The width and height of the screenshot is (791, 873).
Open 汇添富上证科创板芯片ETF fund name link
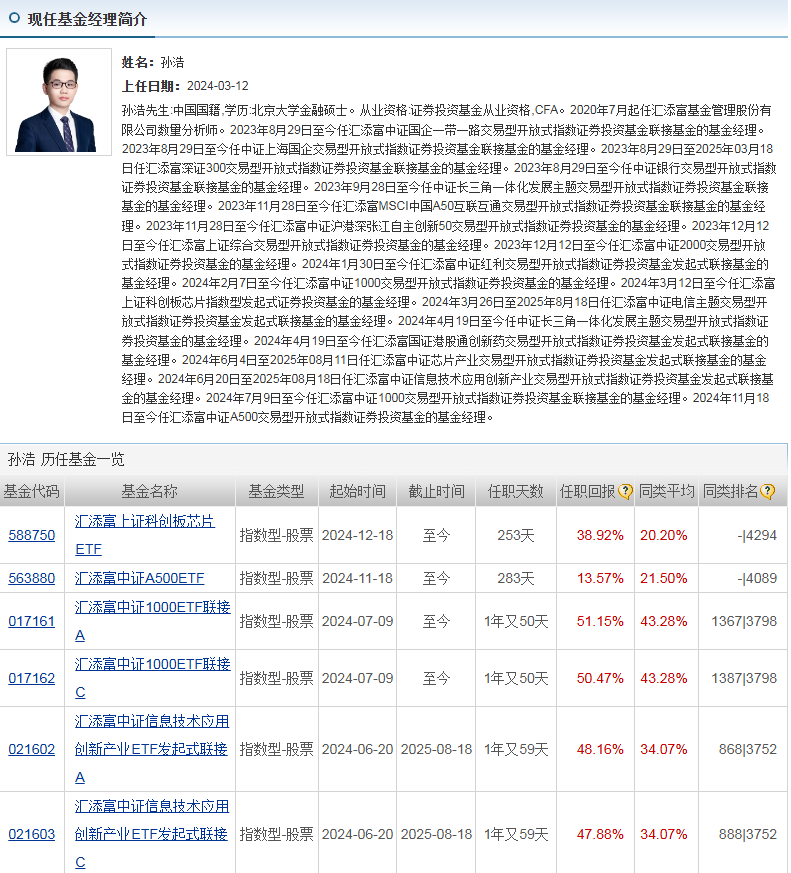[x=145, y=535]
